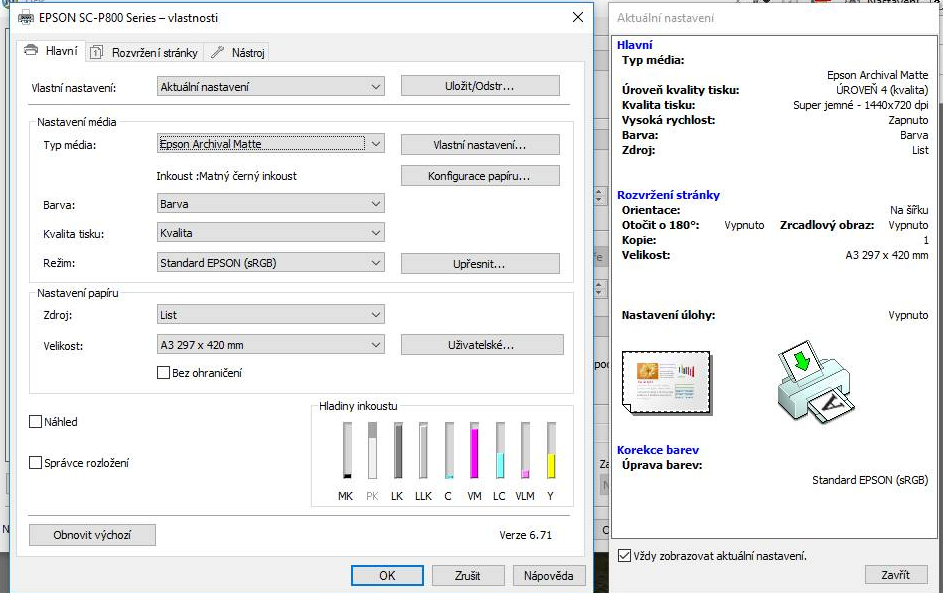Click the LLK ink level bar
This screenshot has width=943, height=593.
423,450
